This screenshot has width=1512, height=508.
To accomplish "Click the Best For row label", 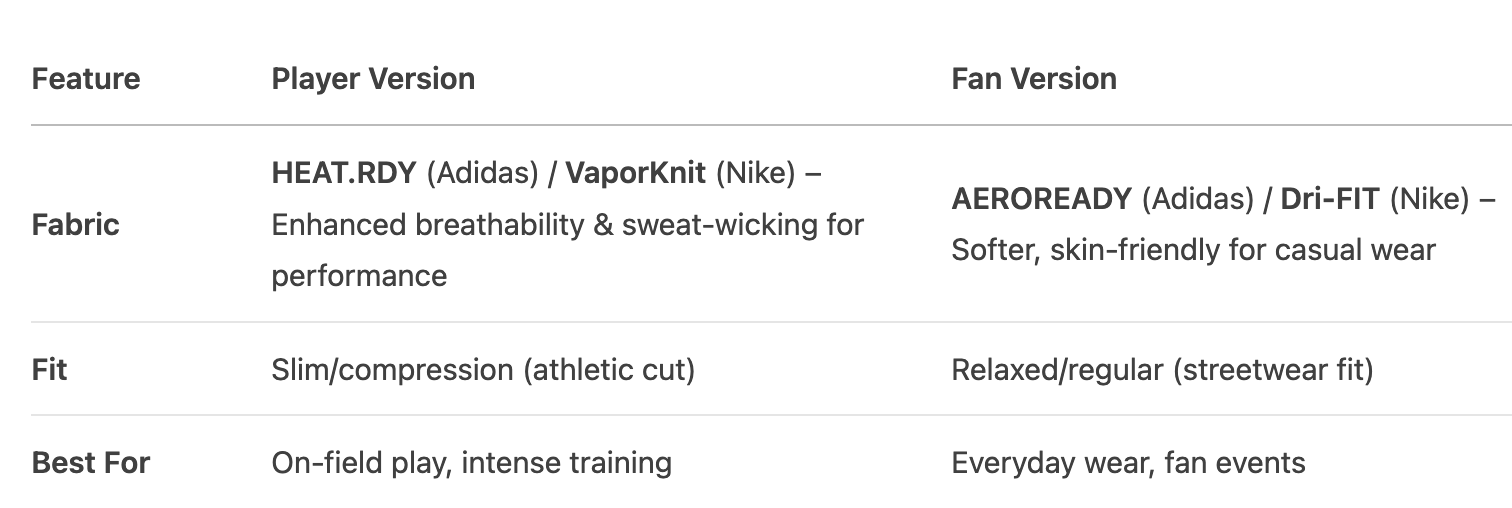I will click(x=91, y=463).
